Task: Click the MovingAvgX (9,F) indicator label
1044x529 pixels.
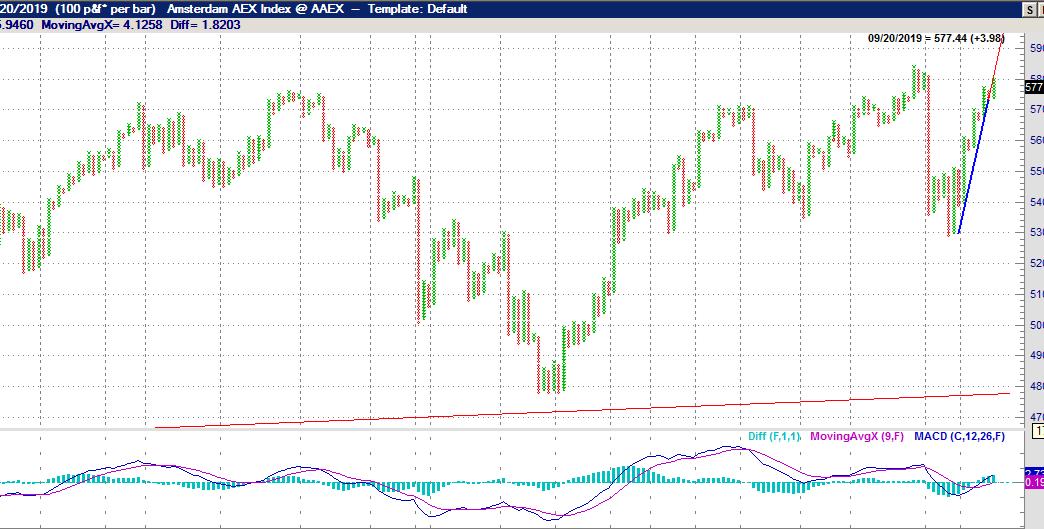Action: (x=857, y=436)
